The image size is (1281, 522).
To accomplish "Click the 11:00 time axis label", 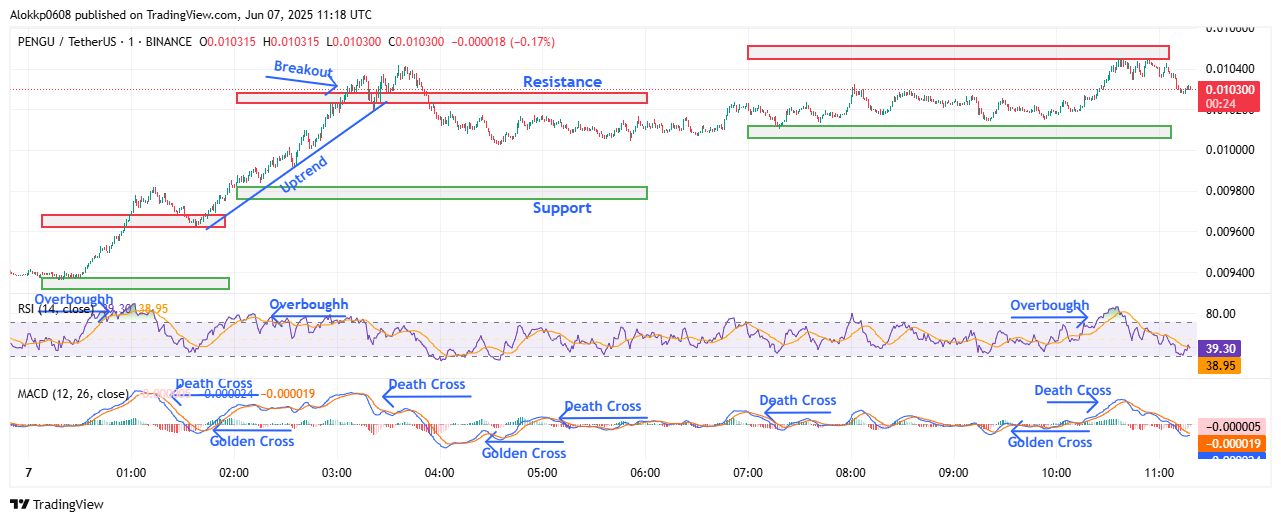I will (1158, 473).
